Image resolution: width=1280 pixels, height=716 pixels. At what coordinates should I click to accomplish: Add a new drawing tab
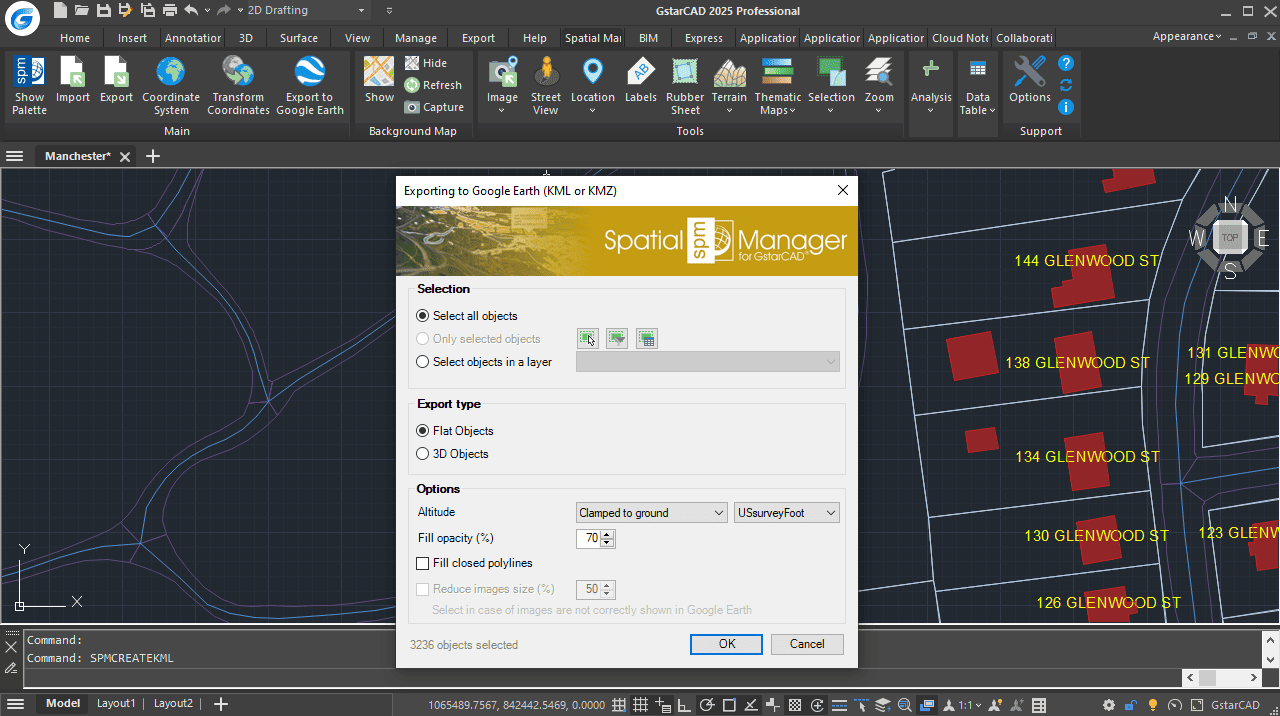coord(153,156)
